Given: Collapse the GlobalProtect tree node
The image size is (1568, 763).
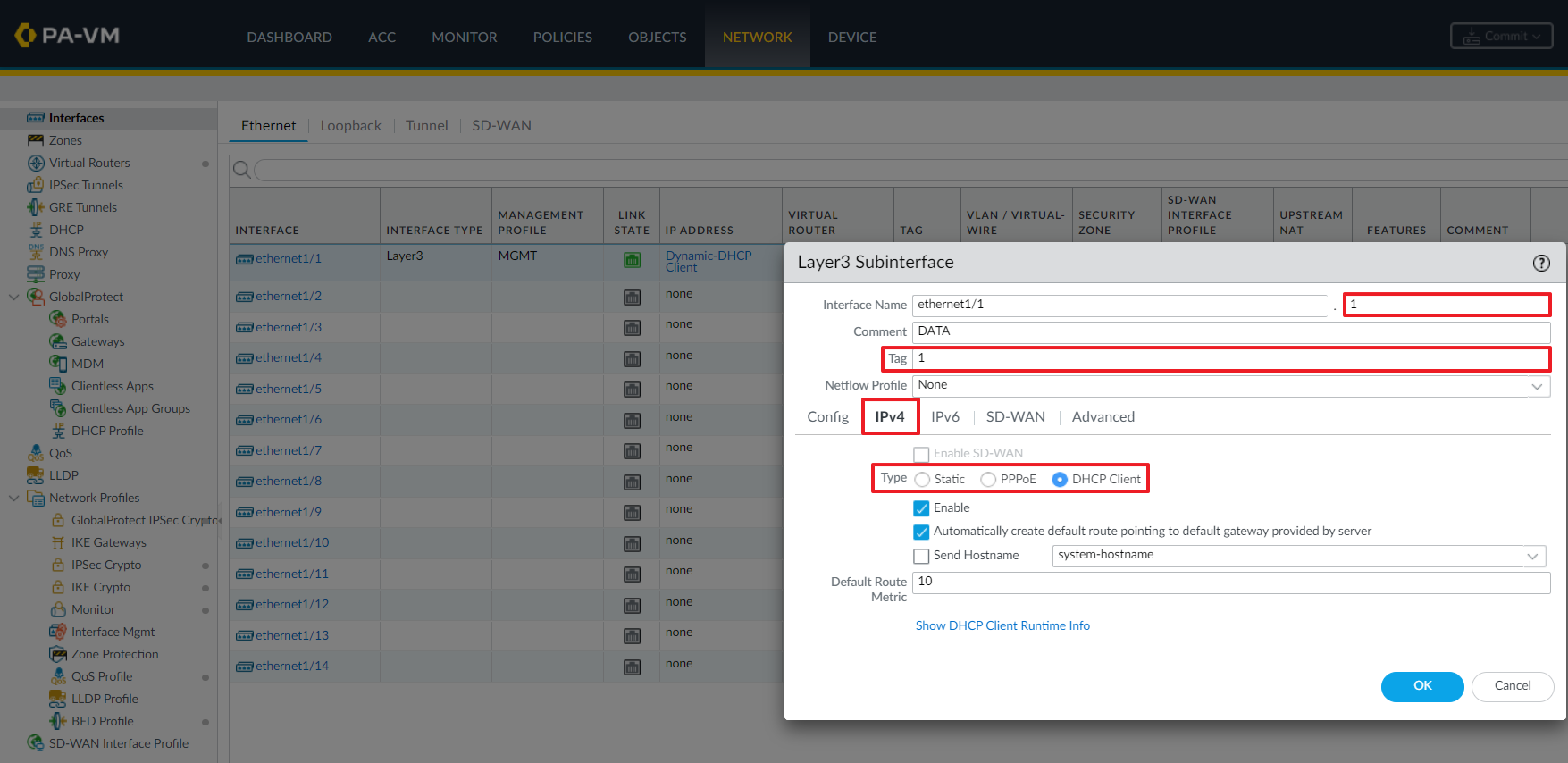Looking at the screenshot, I should pyautogui.click(x=13, y=297).
